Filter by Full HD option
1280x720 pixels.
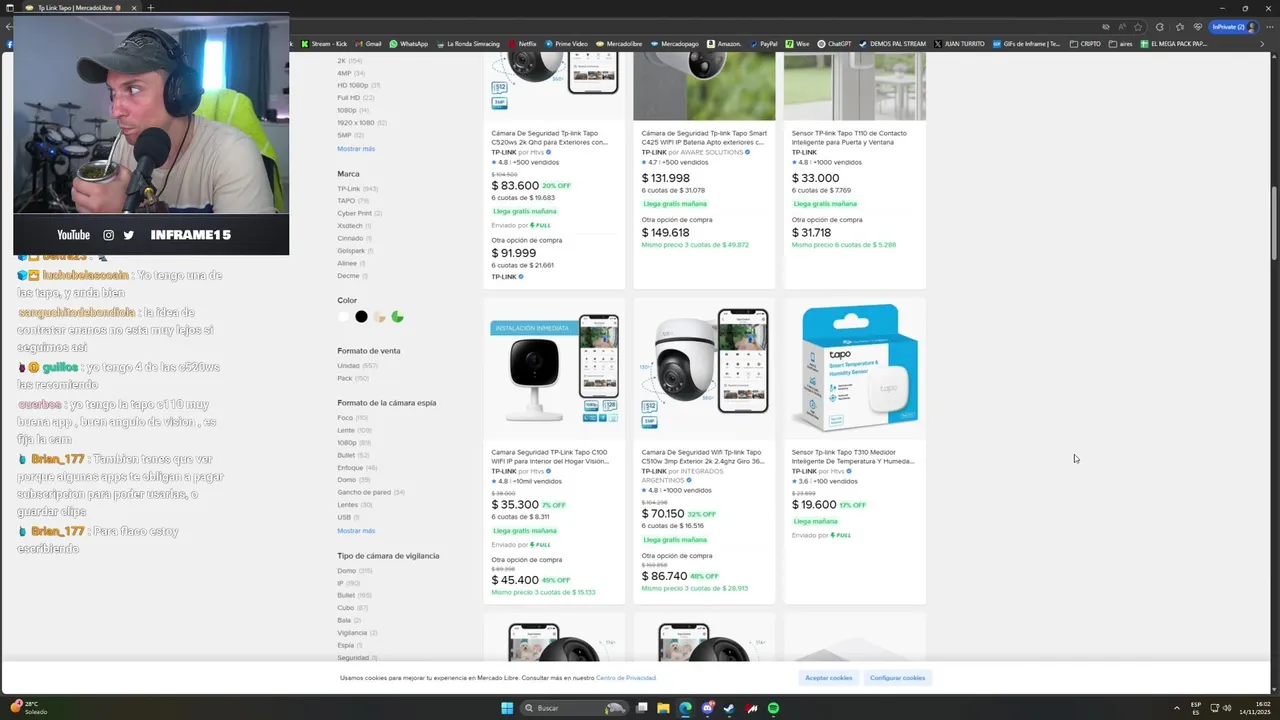pyautogui.click(x=355, y=98)
